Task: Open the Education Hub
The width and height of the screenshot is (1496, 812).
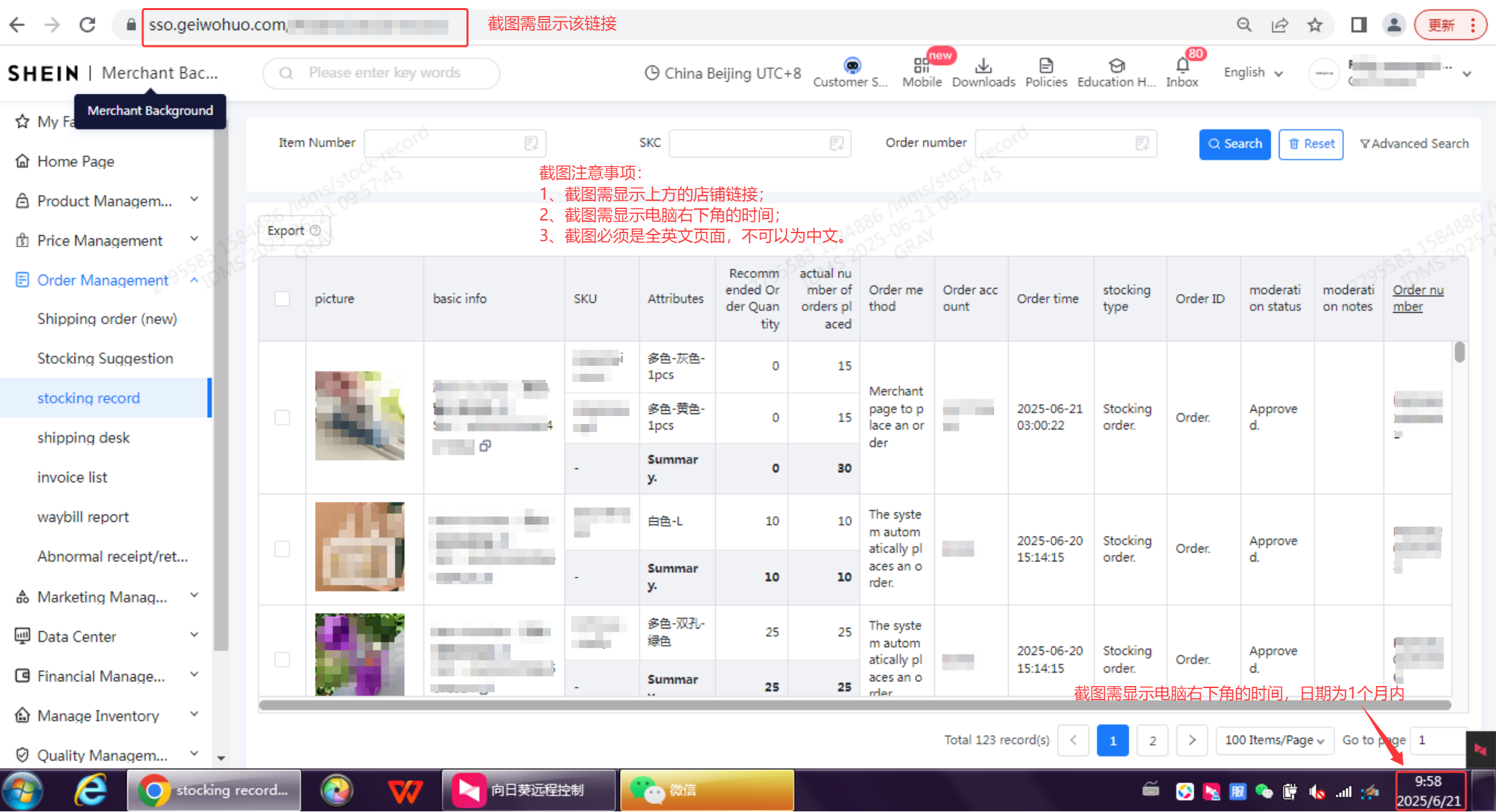Action: 1116,70
